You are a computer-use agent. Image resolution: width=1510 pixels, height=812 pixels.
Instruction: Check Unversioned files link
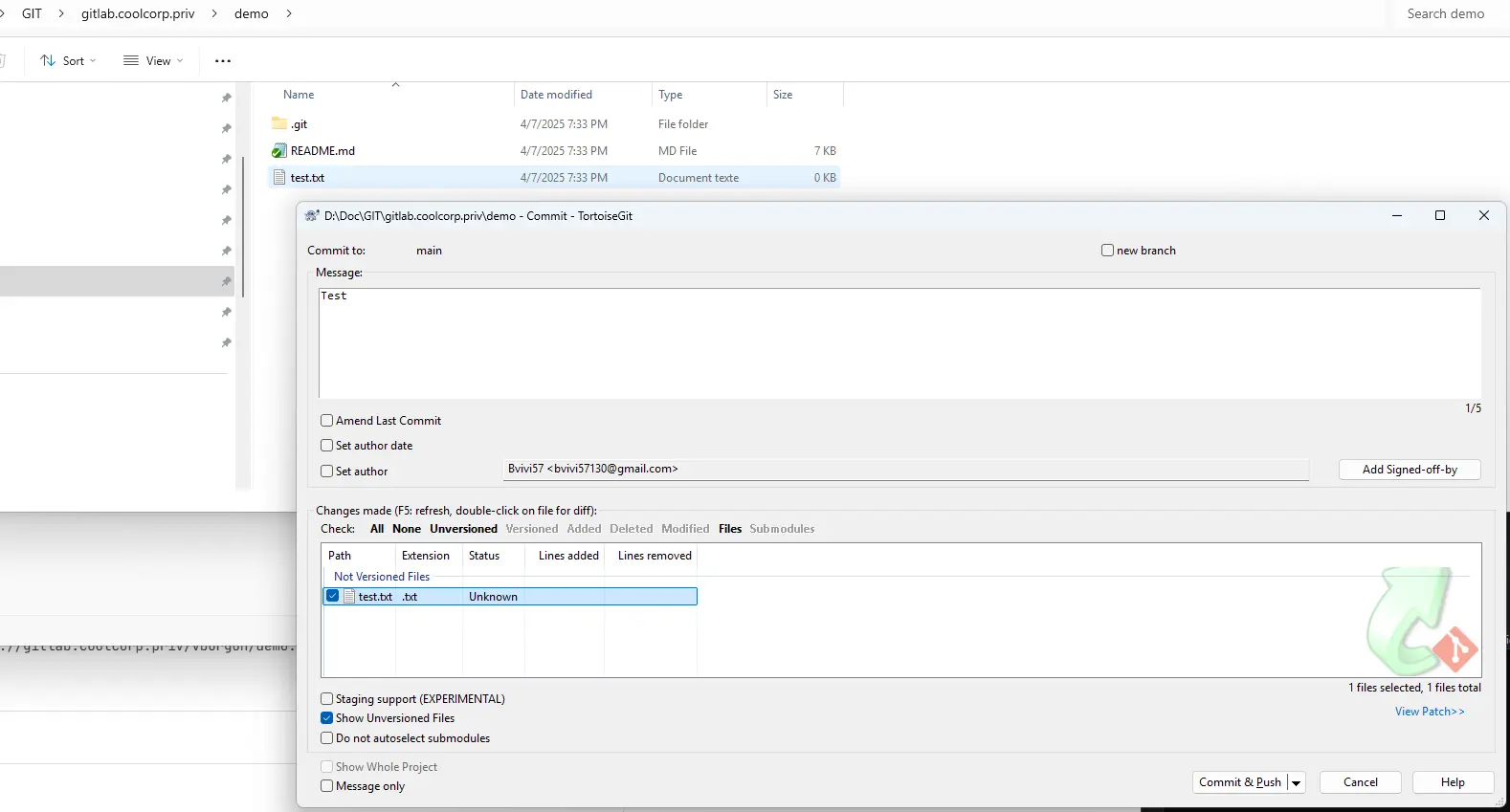(463, 529)
